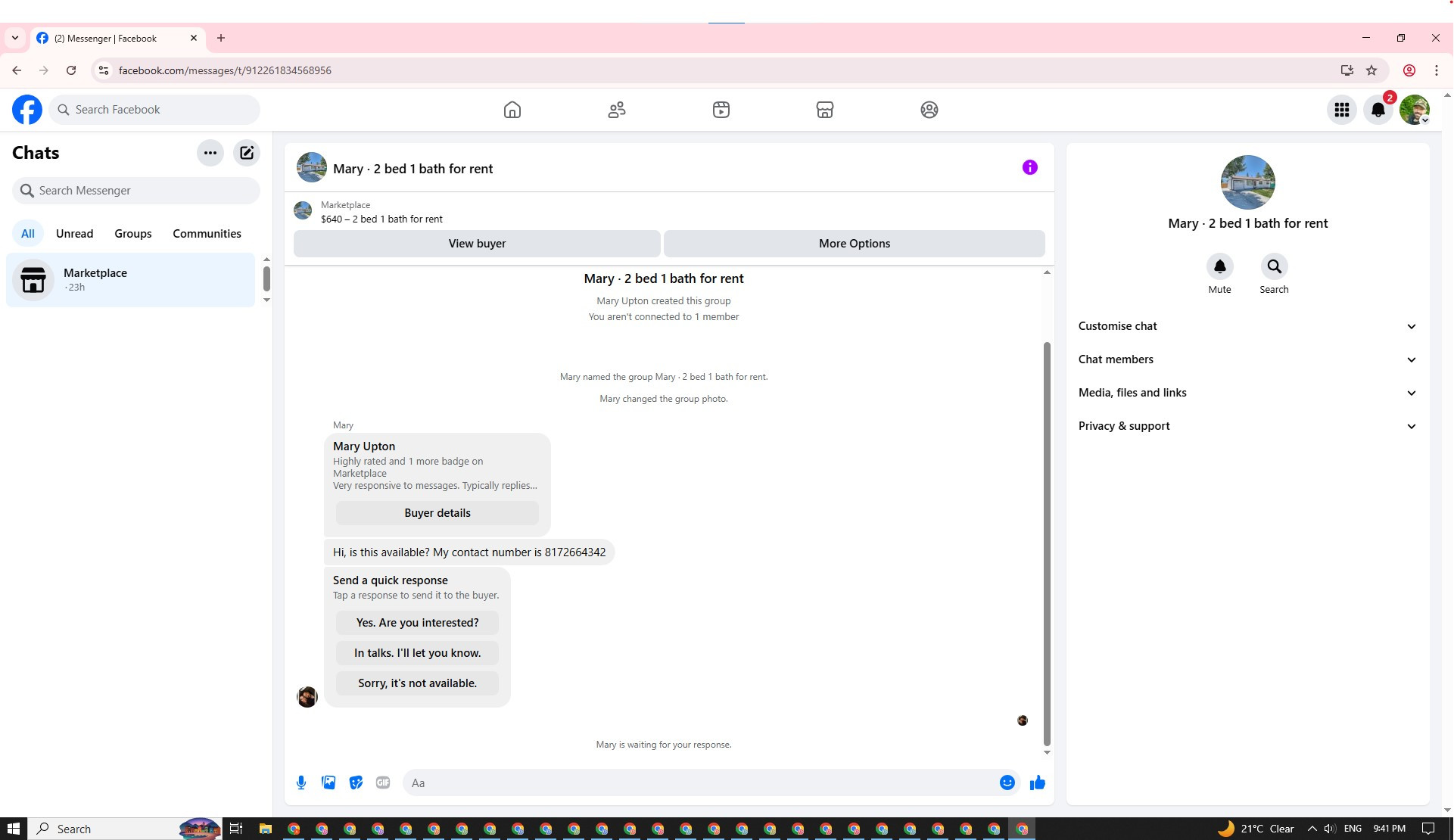Search in conversation with magnifier icon
The height and width of the screenshot is (840, 1454).
point(1274,266)
